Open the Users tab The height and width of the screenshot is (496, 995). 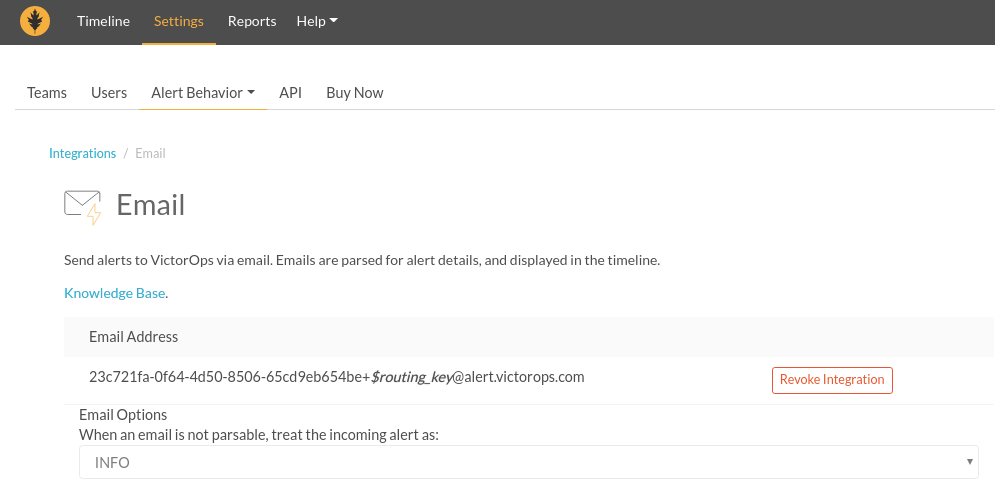pyautogui.click(x=109, y=93)
